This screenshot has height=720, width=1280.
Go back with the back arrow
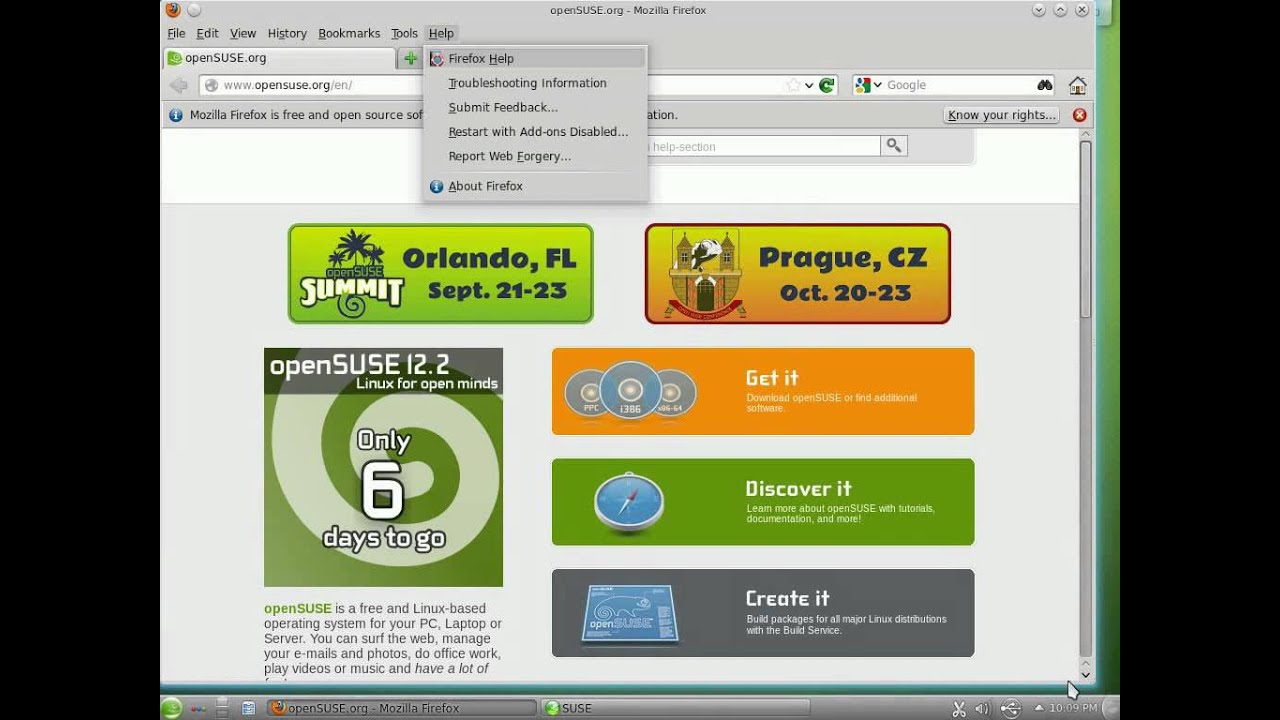click(179, 85)
